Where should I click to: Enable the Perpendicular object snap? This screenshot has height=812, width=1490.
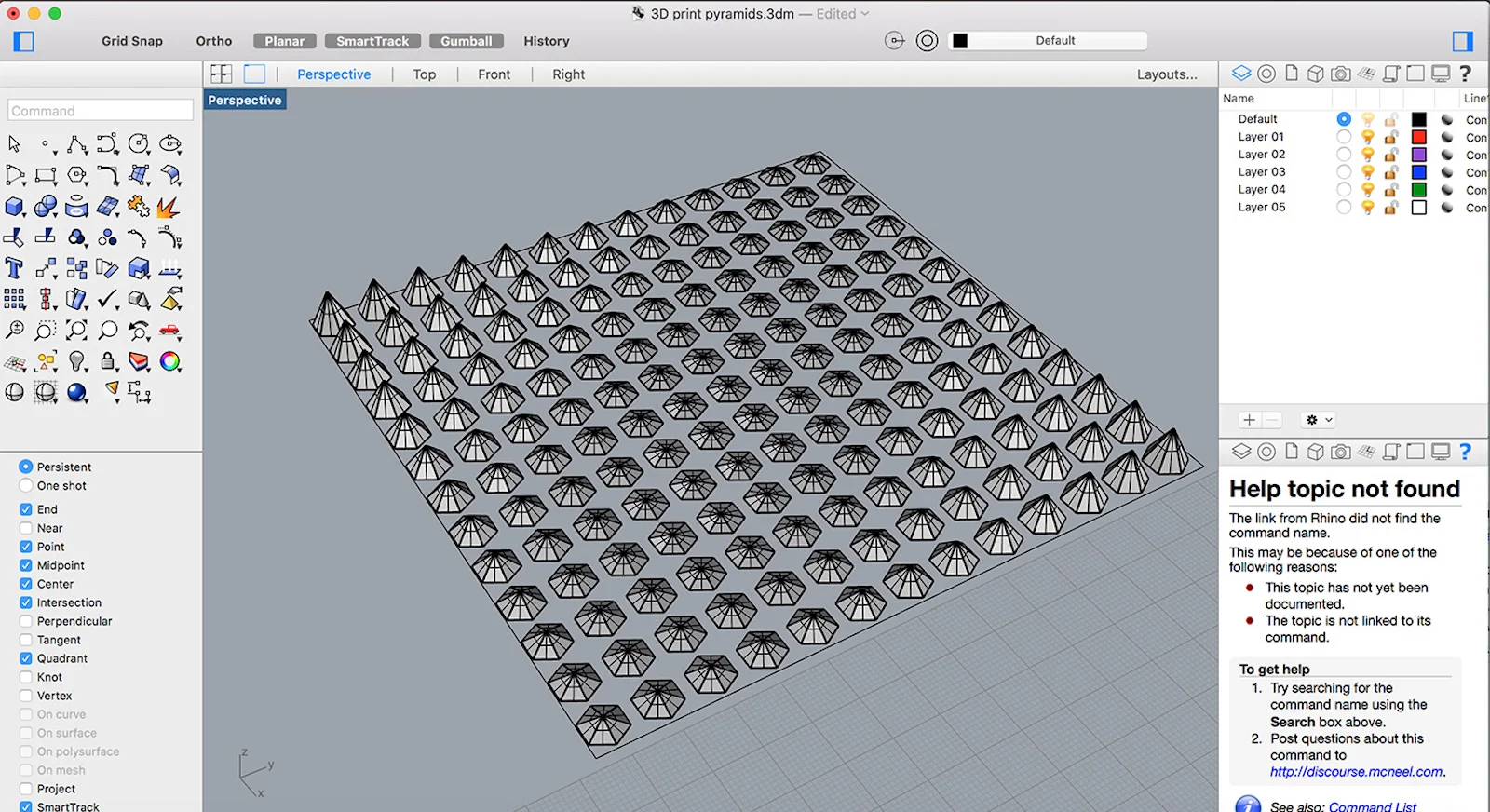tap(26, 621)
